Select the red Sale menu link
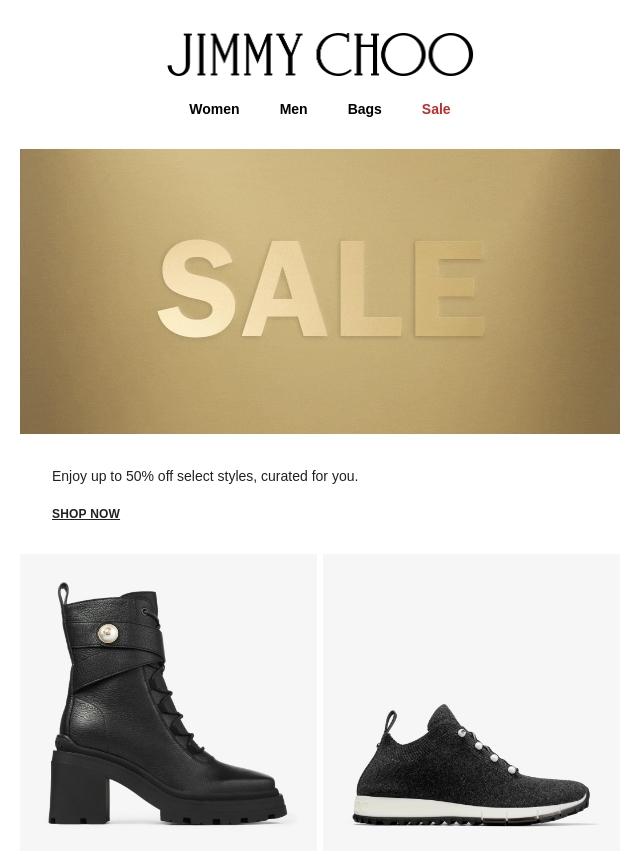Viewport: 640px width, 854px height. coord(436,109)
